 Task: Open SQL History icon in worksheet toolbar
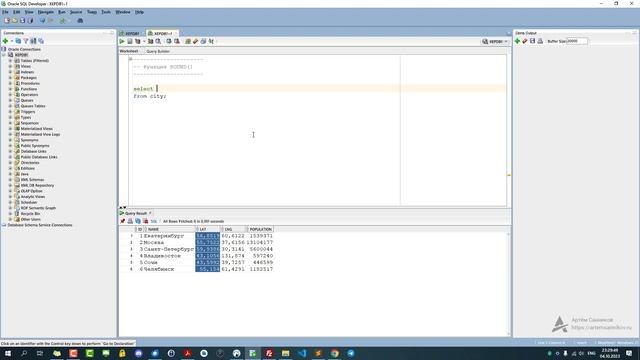(203, 41)
